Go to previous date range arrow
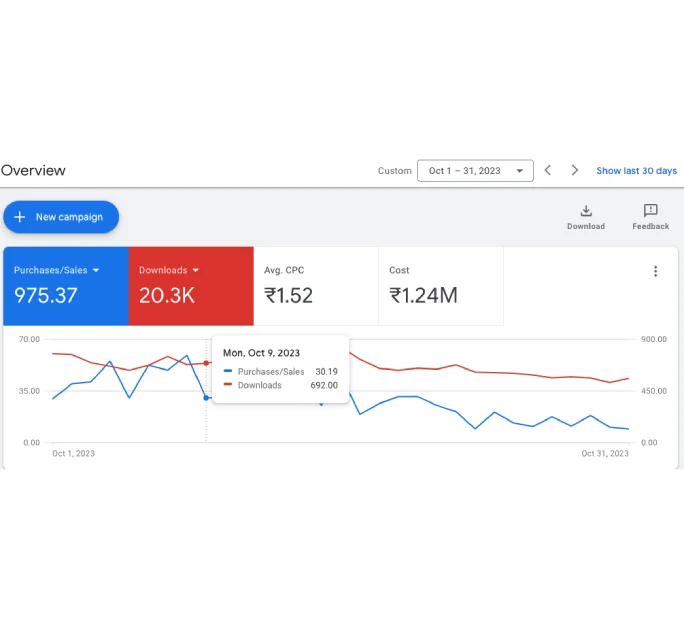This screenshot has width=684, height=625. 548,170
